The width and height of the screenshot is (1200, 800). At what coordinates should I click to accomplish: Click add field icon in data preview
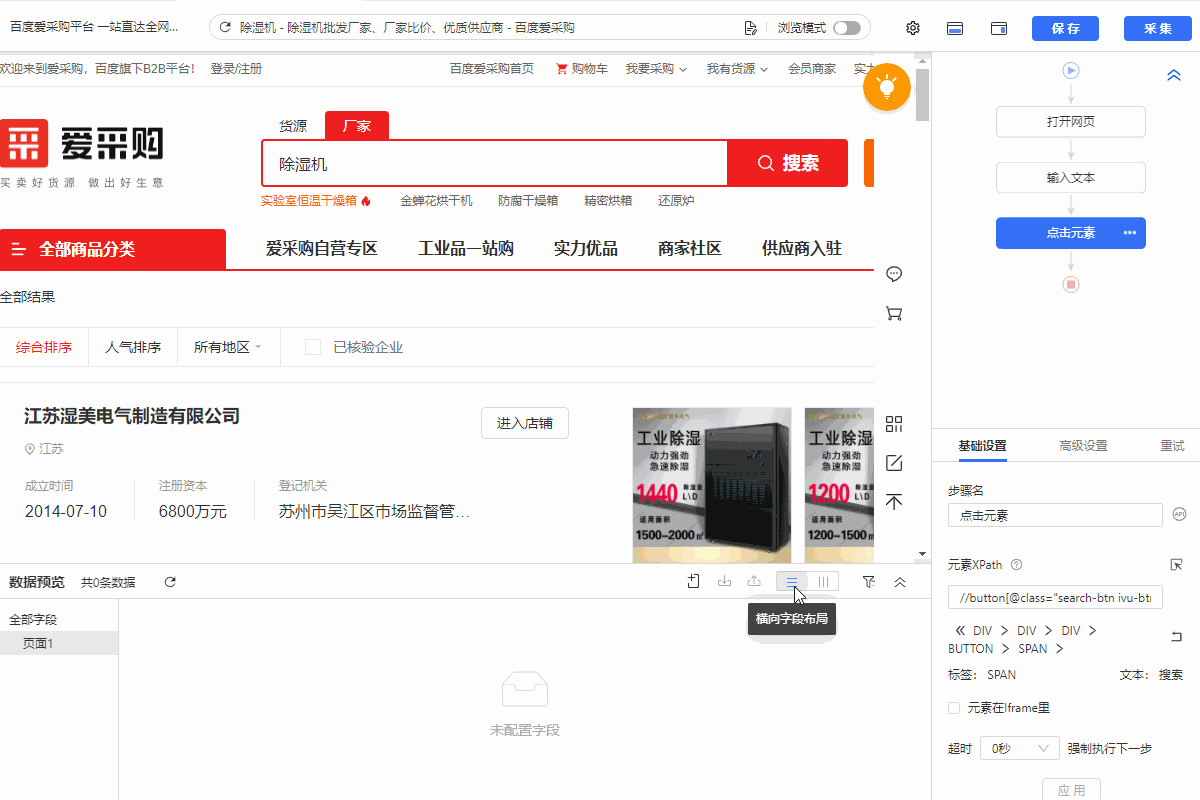tap(693, 582)
